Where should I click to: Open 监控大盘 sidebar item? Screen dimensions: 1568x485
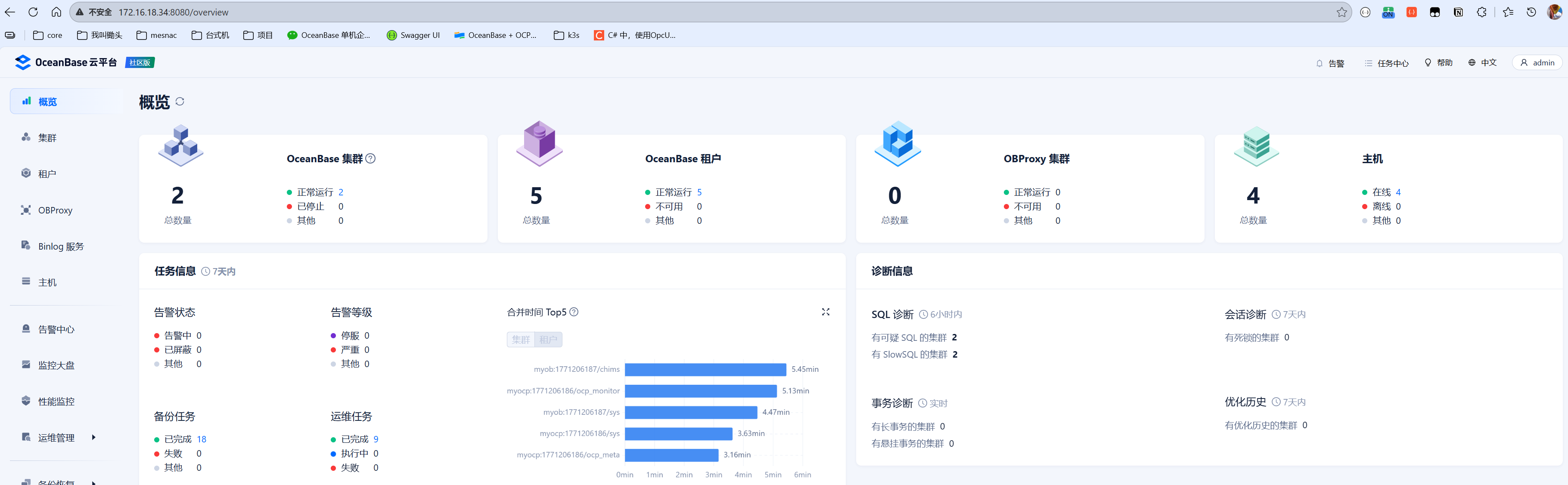[x=56, y=365]
